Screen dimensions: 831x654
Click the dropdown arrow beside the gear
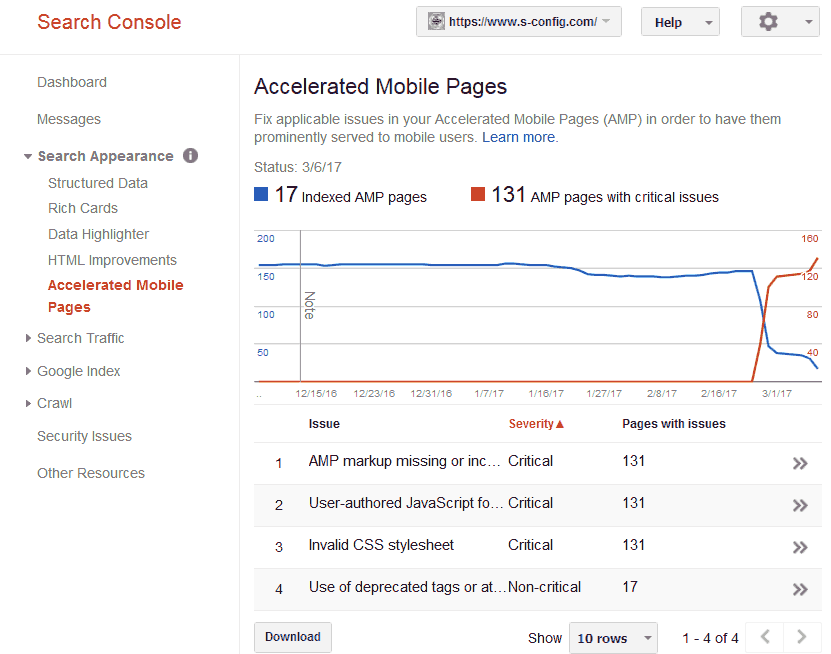click(808, 22)
